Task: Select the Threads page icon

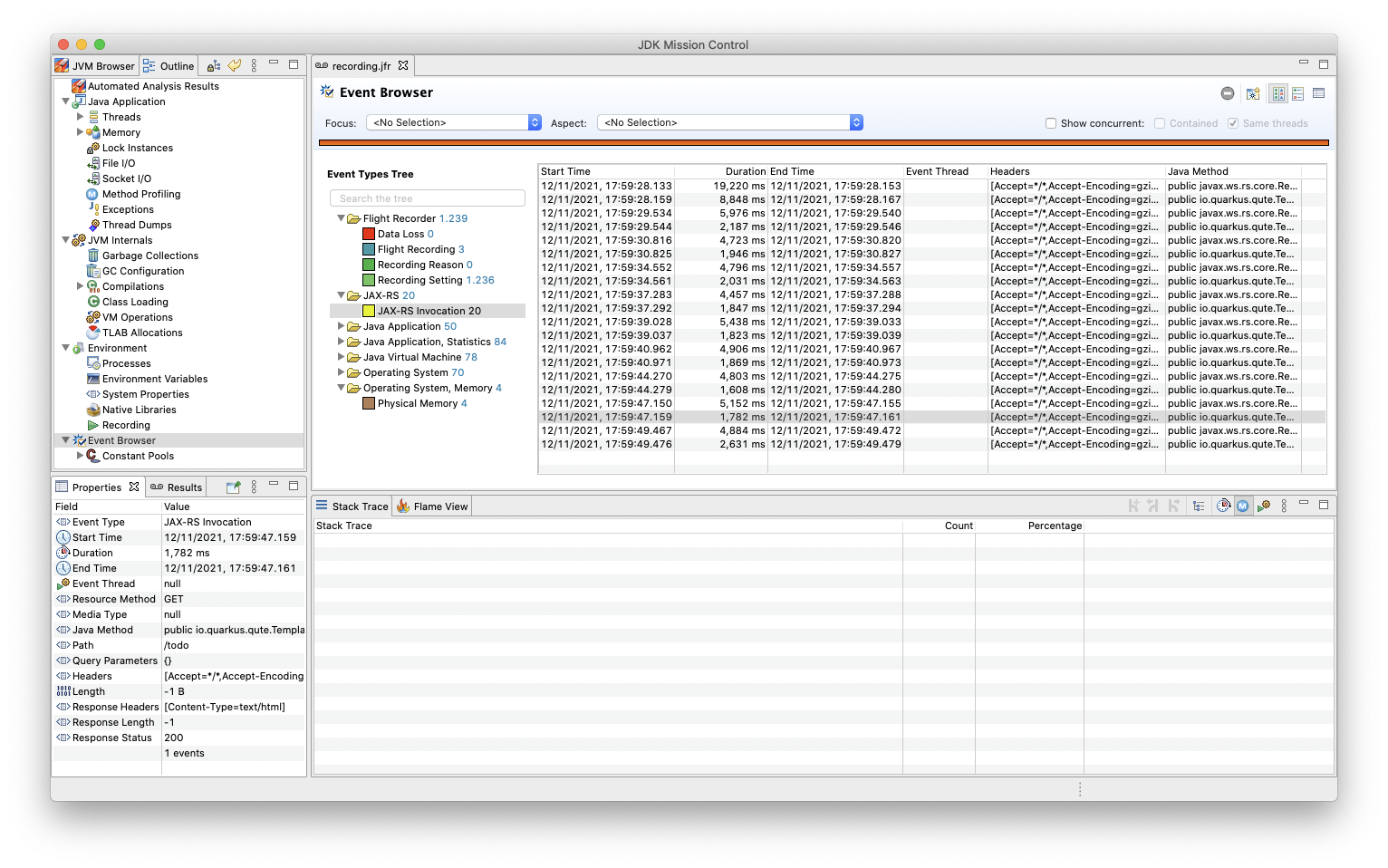Action: [93, 117]
